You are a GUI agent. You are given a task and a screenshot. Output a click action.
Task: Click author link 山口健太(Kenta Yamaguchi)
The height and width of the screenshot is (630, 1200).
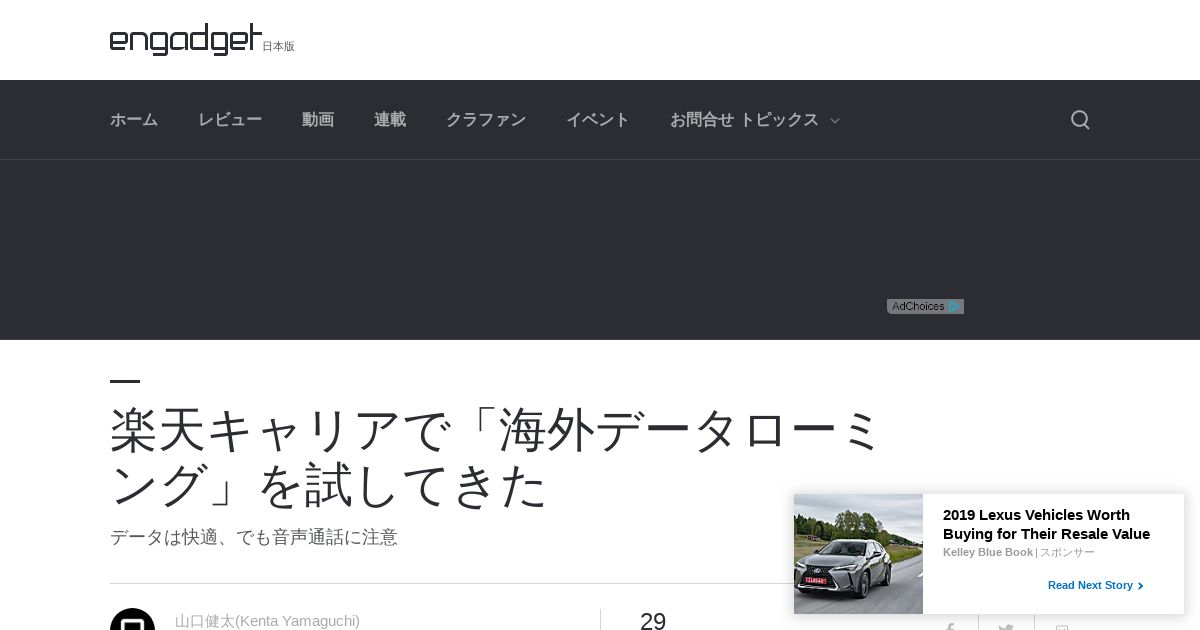pos(267,621)
